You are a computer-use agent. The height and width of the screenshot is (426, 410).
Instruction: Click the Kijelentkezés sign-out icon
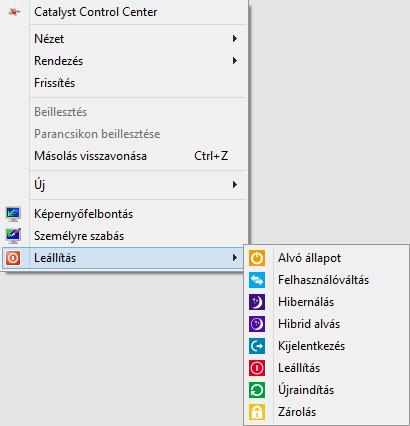[257, 346]
